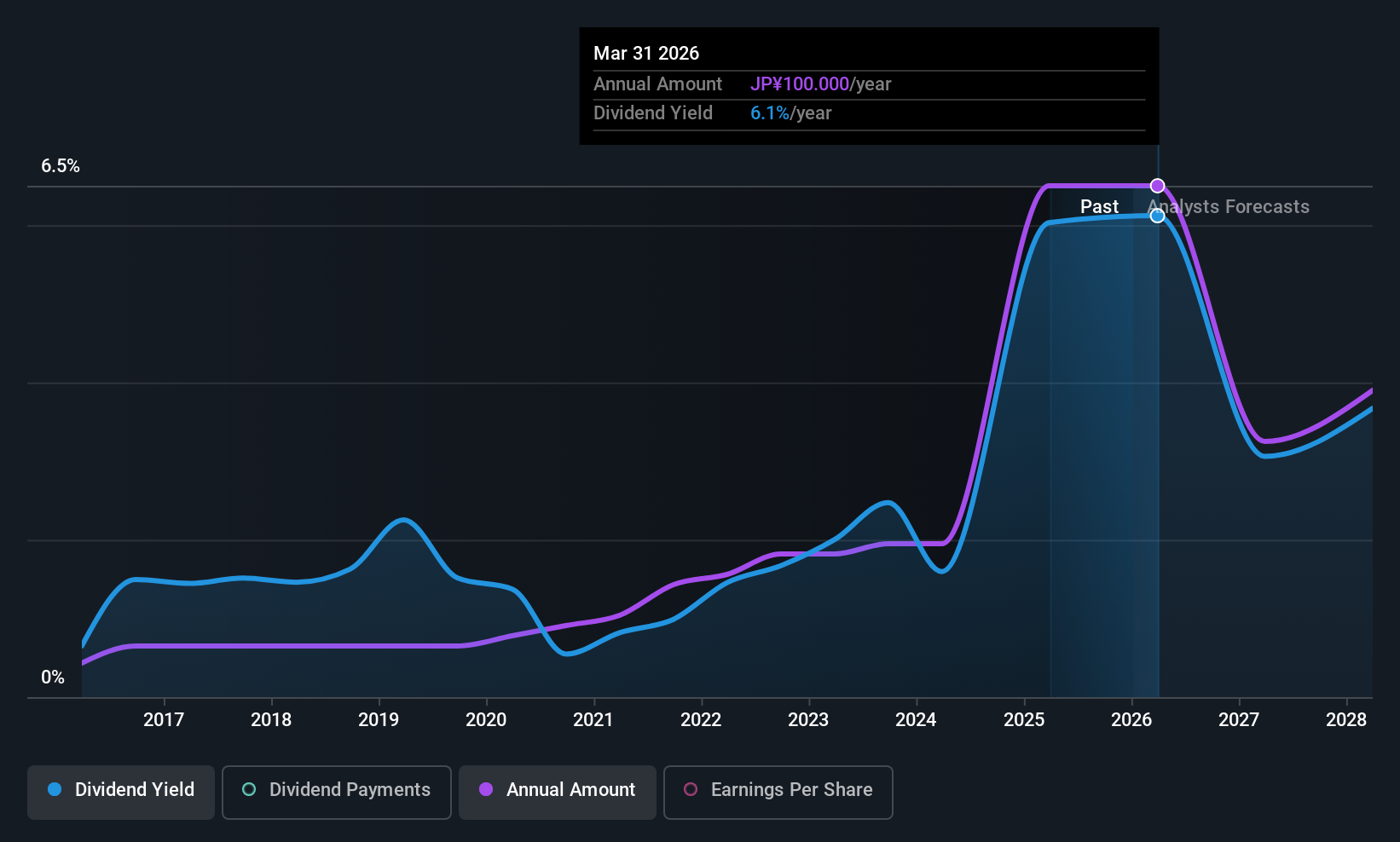Select the blue yield marker at forecast boundary
Viewport: 1400px width, 842px height.
tap(1157, 216)
